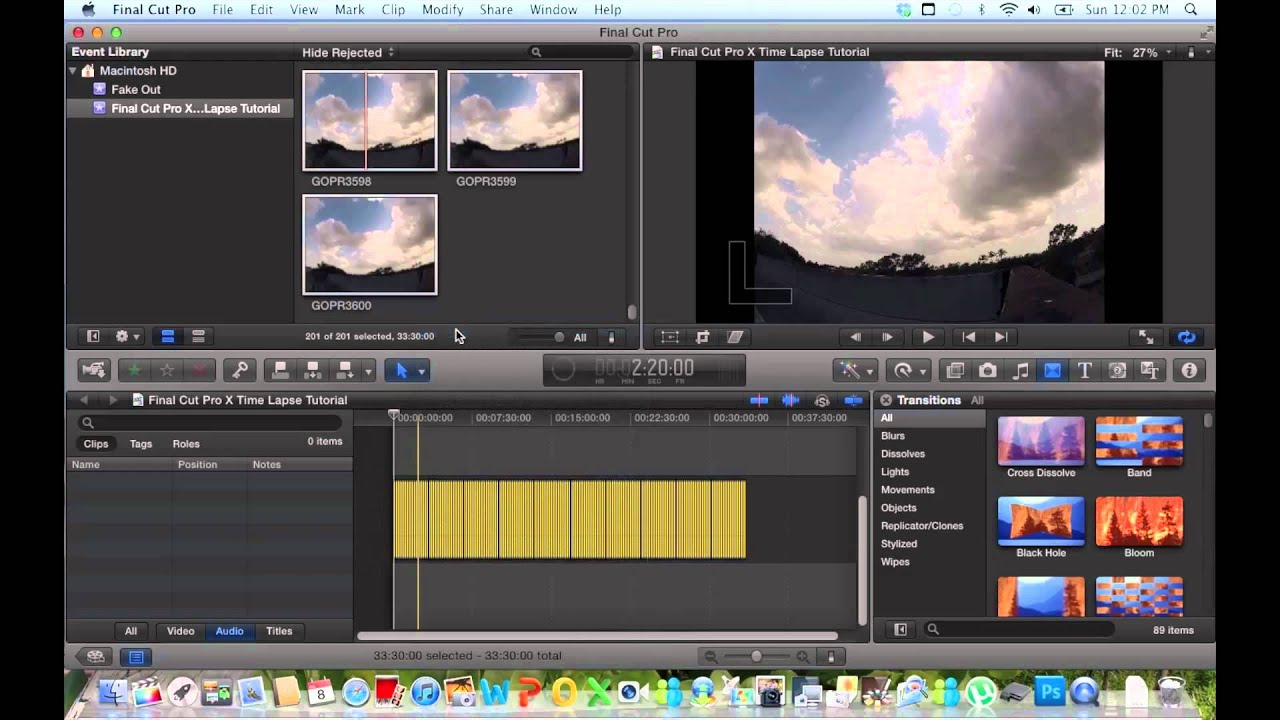This screenshot has height=720, width=1280.
Task: Open the append edit options arrow
Action: (368, 371)
